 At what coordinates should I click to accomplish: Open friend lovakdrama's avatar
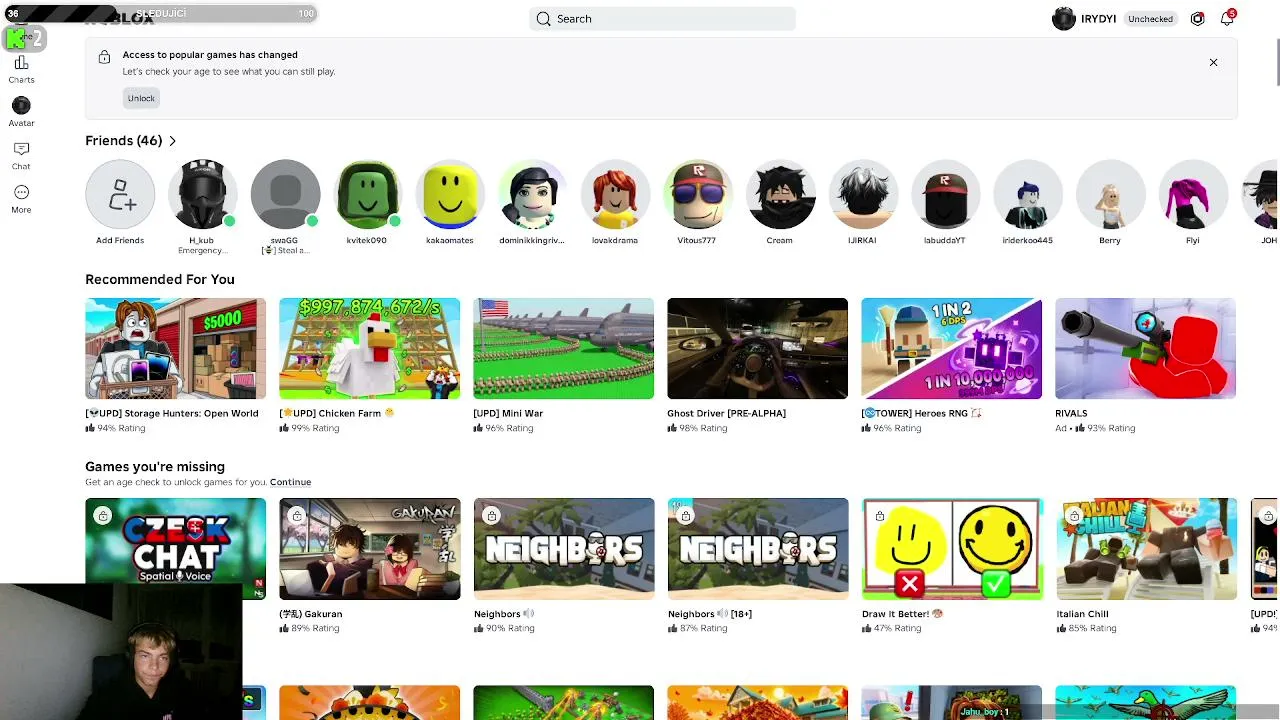[615, 194]
